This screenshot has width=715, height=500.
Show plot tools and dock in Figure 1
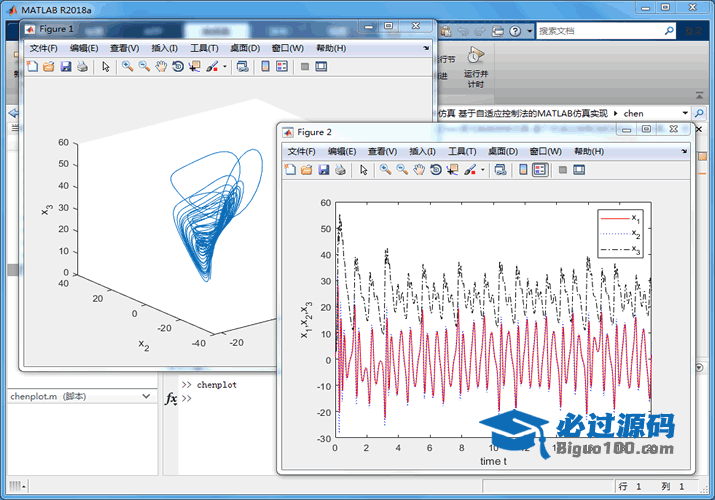point(321,67)
